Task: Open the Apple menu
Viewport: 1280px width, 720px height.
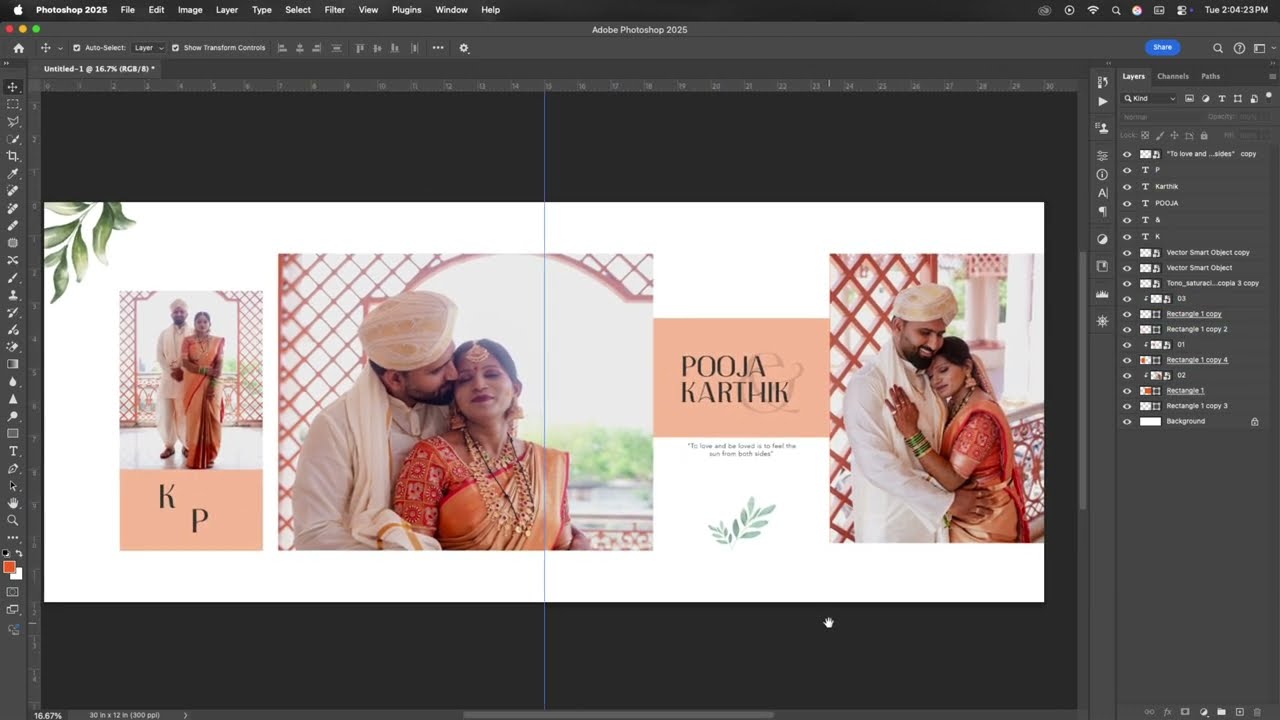Action: (x=17, y=10)
